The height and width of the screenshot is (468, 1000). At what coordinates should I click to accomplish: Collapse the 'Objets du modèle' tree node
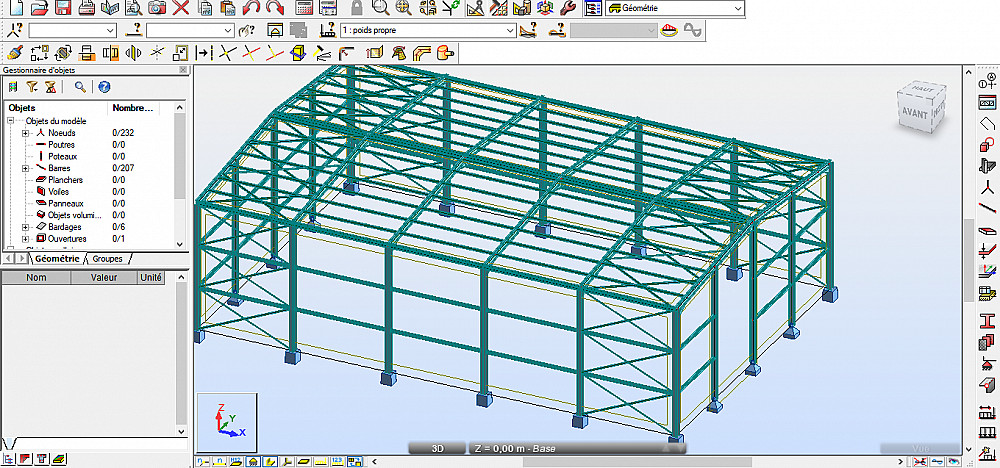coord(10,121)
